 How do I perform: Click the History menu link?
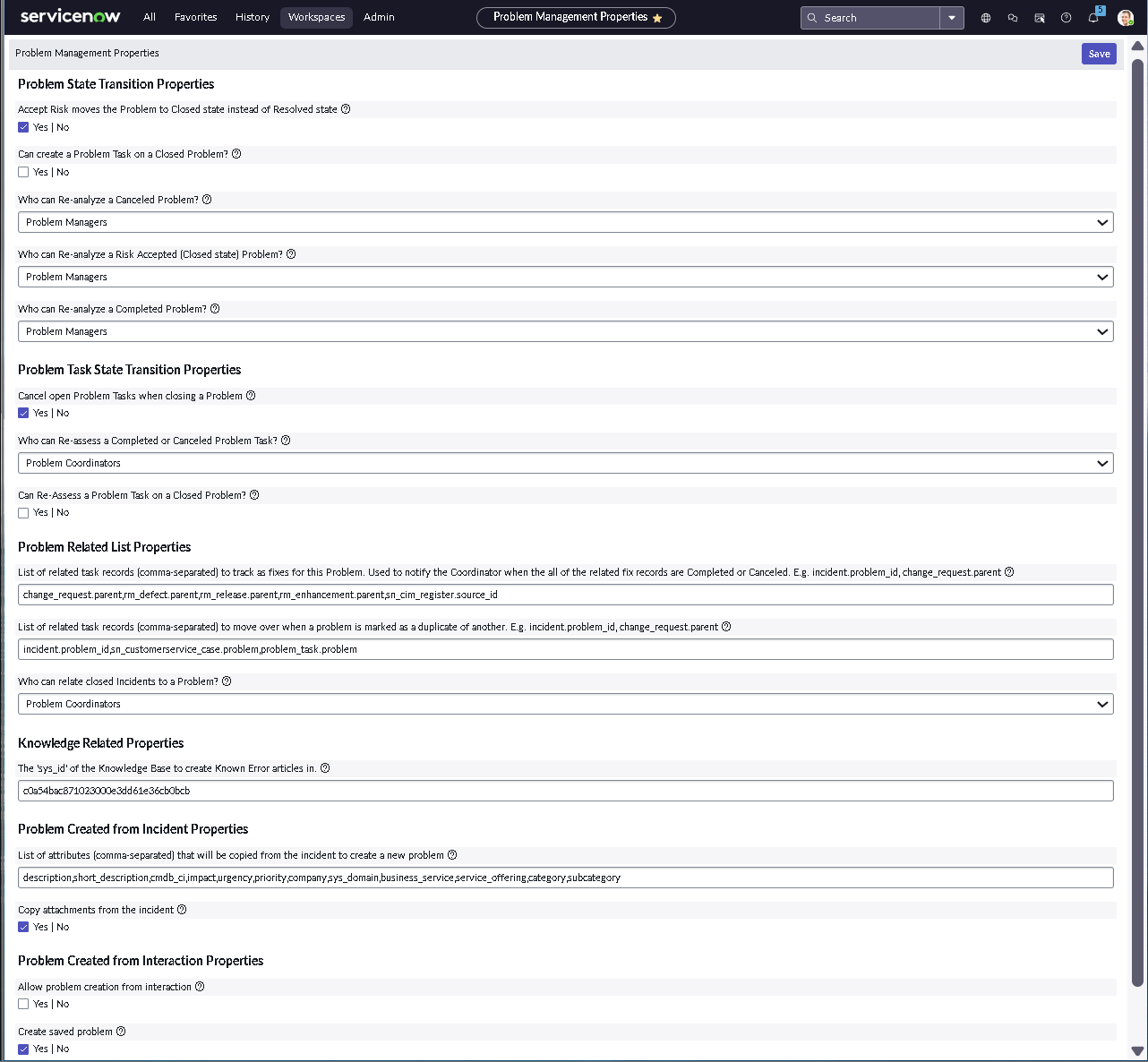pyautogui.click(x=252, y=17)
